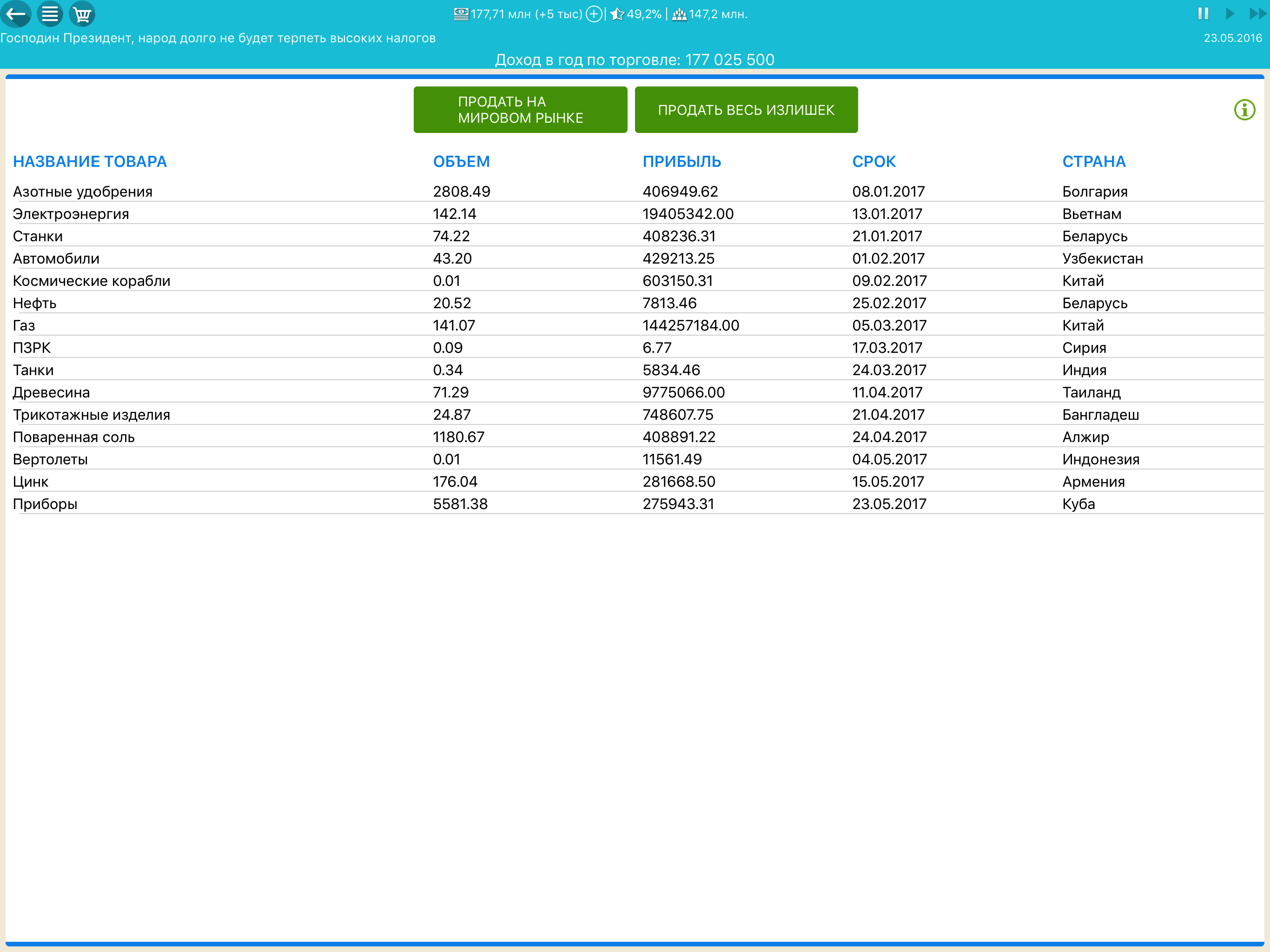Viewport: 1270px width, 952px height.
Task: Click the money banknote icon
Action: click(461, 14)
